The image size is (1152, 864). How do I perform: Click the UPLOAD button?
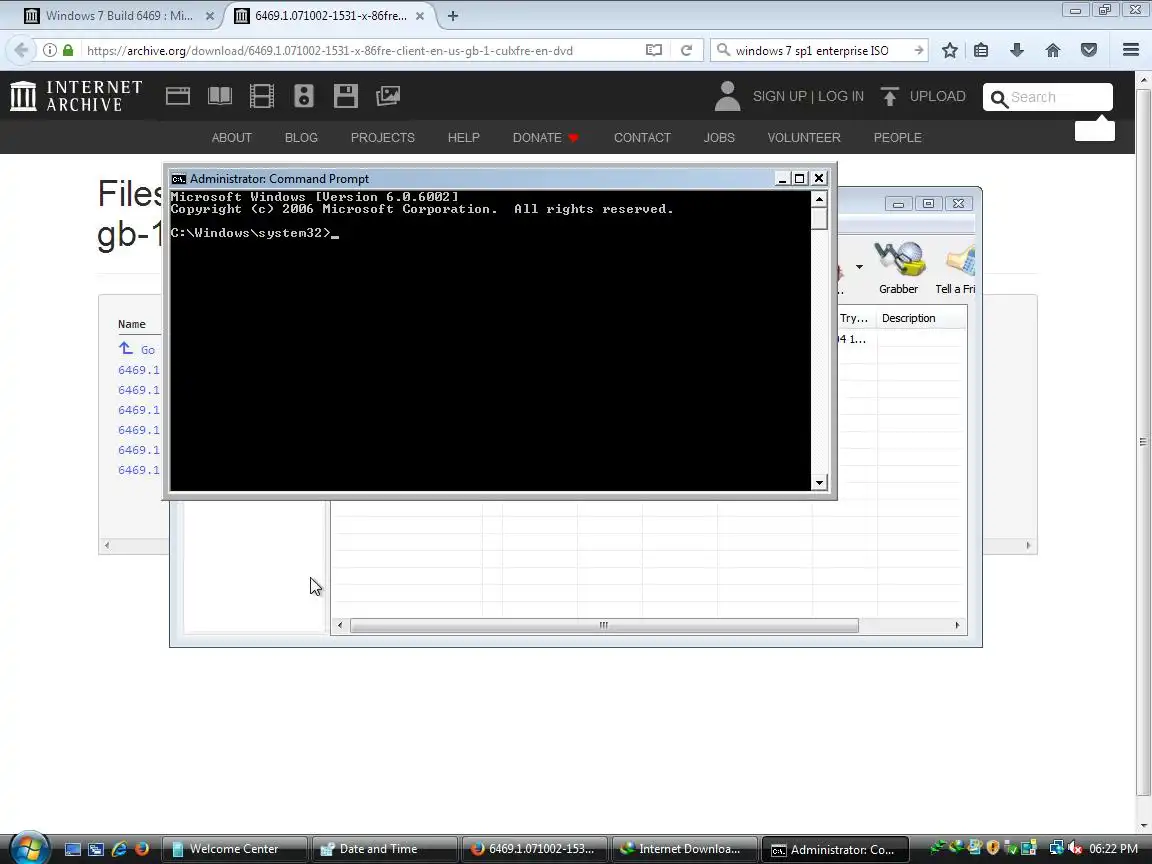pos(923,96)
